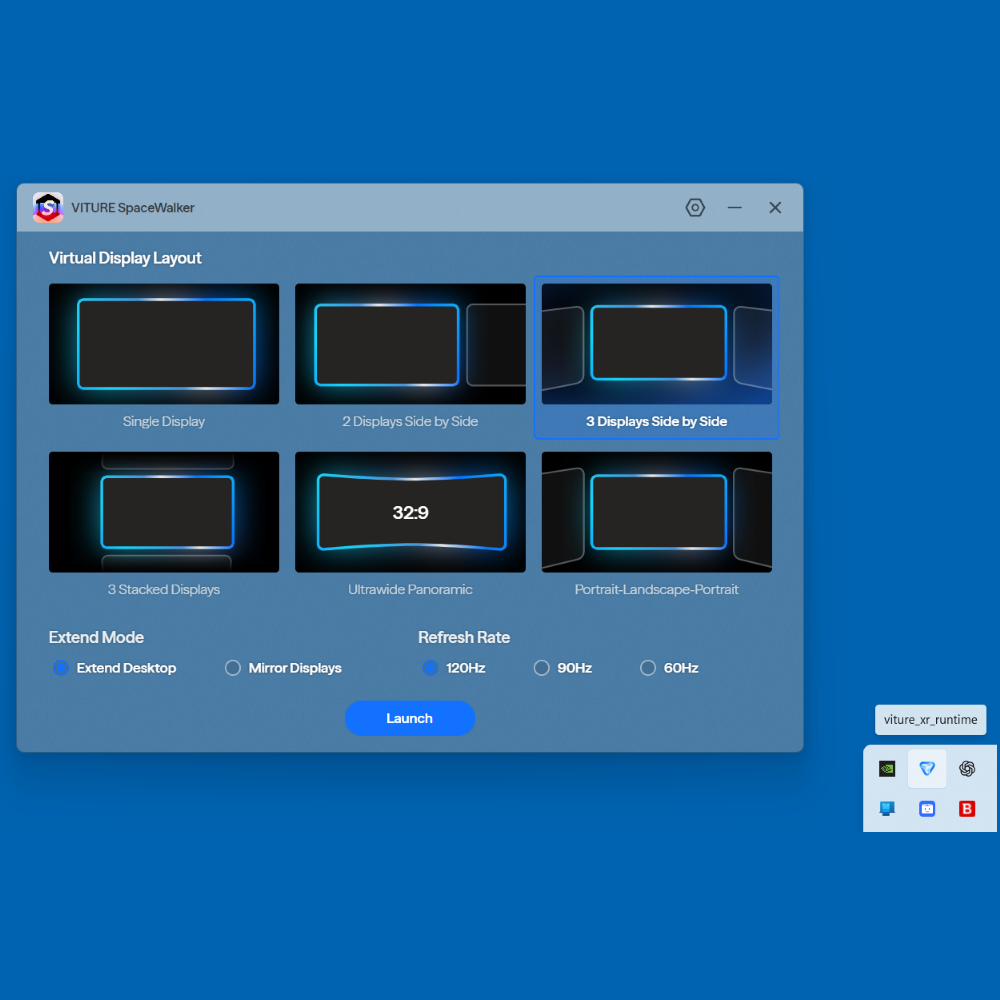Click the Extend Mode heading

[x=96, y=637]
